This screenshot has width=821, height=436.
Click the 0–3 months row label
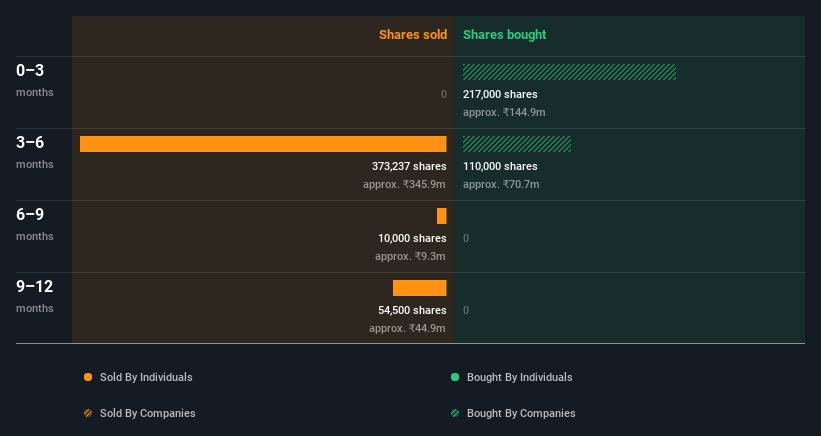click(x=35, y=80)
